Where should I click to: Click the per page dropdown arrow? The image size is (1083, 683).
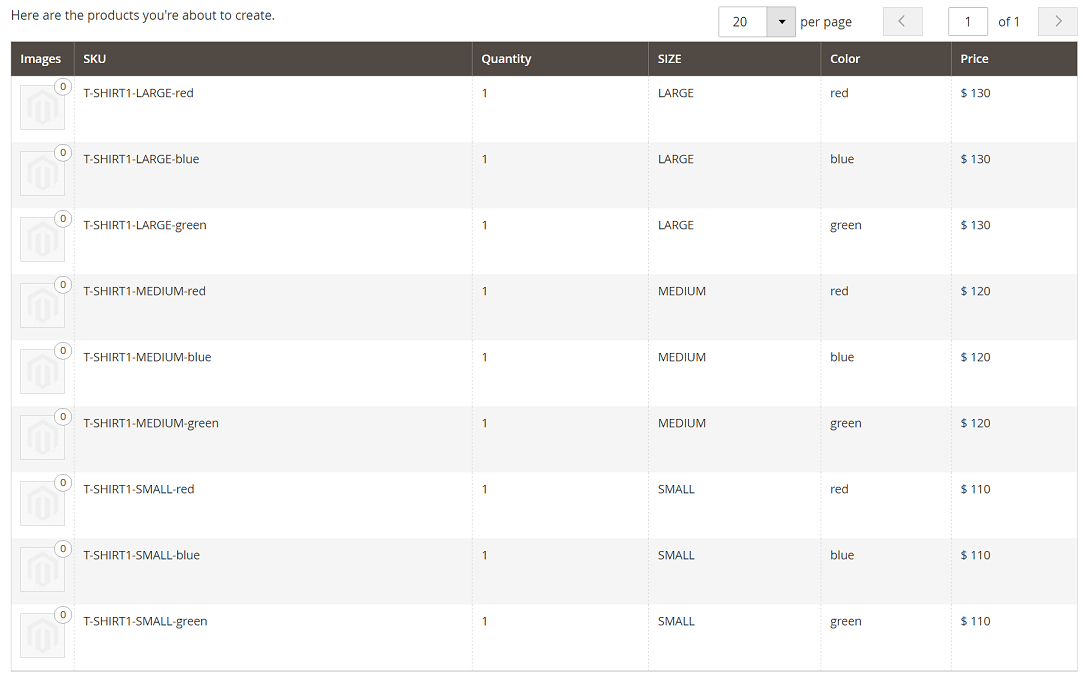point(781,21)
